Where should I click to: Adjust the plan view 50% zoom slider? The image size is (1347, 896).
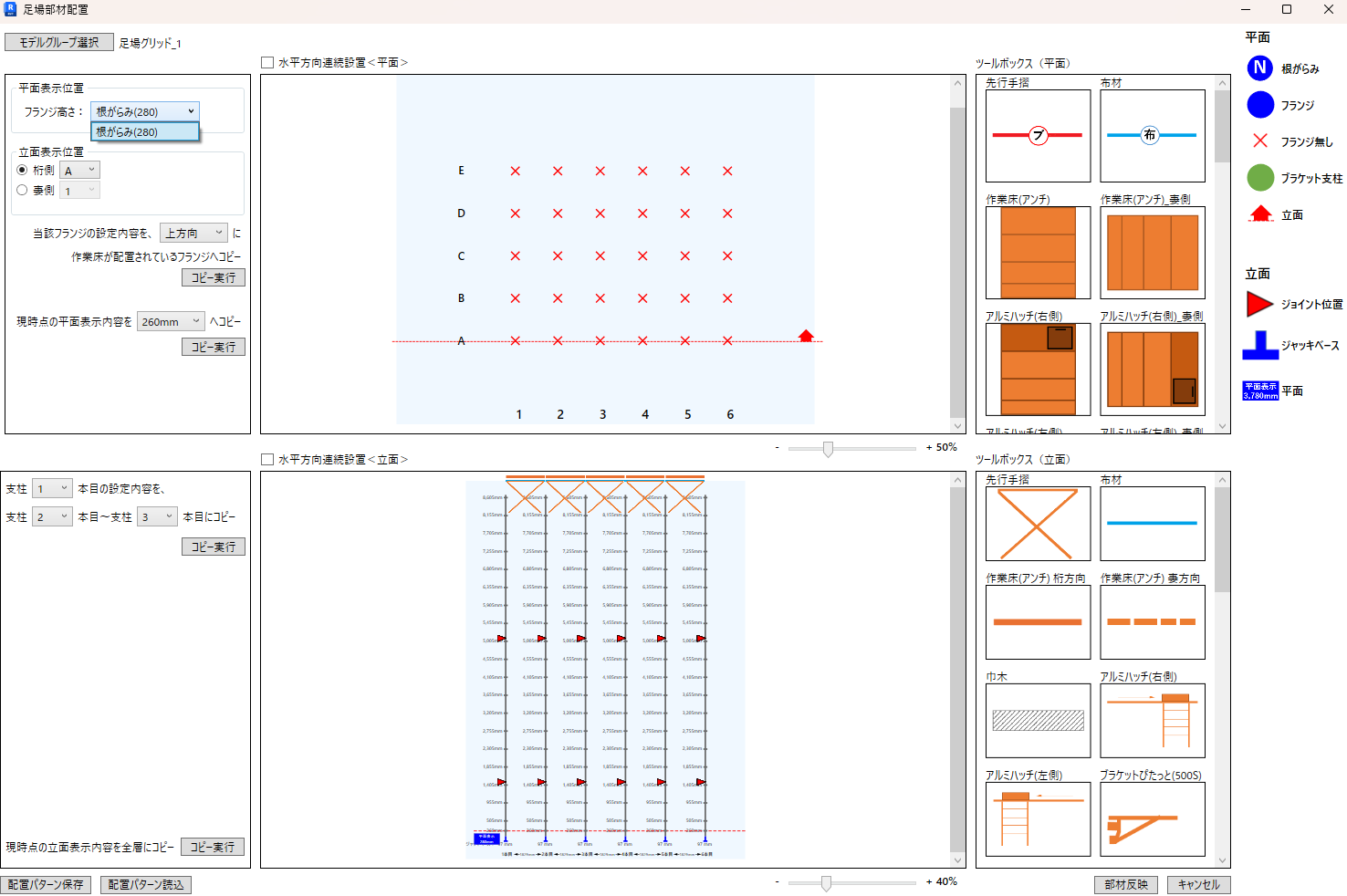click(x=828, y=449)
